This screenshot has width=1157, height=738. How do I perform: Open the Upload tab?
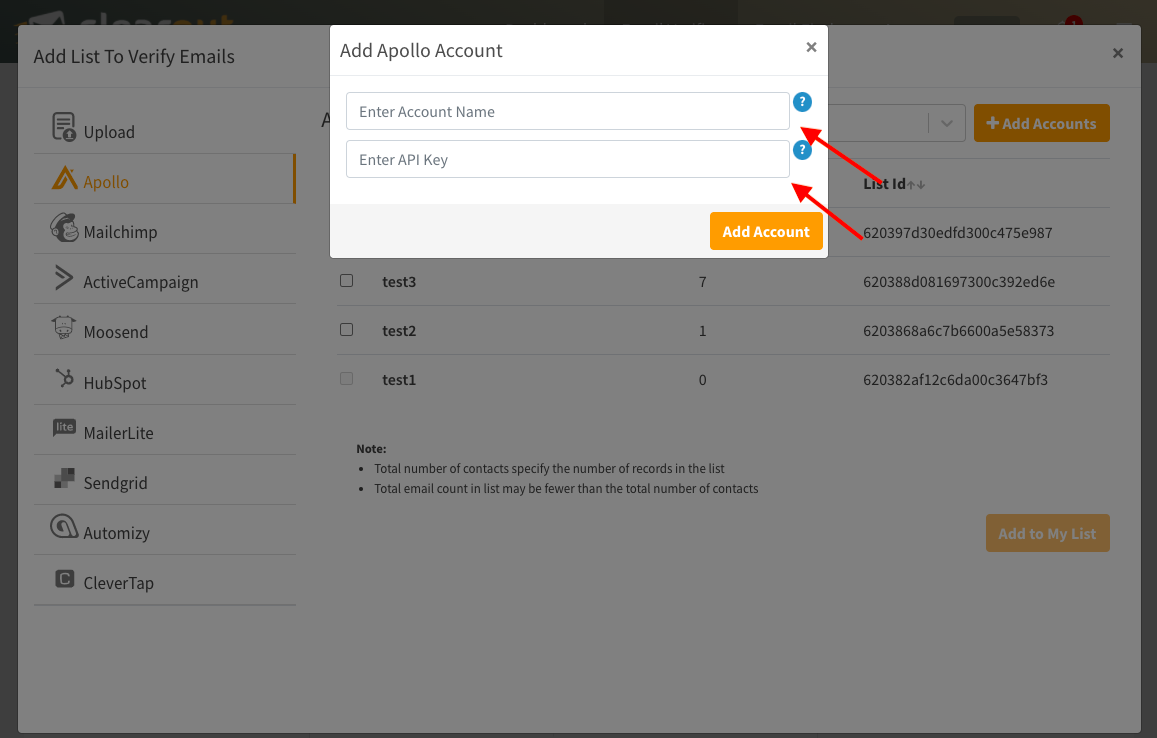click(x=165, y=129)
